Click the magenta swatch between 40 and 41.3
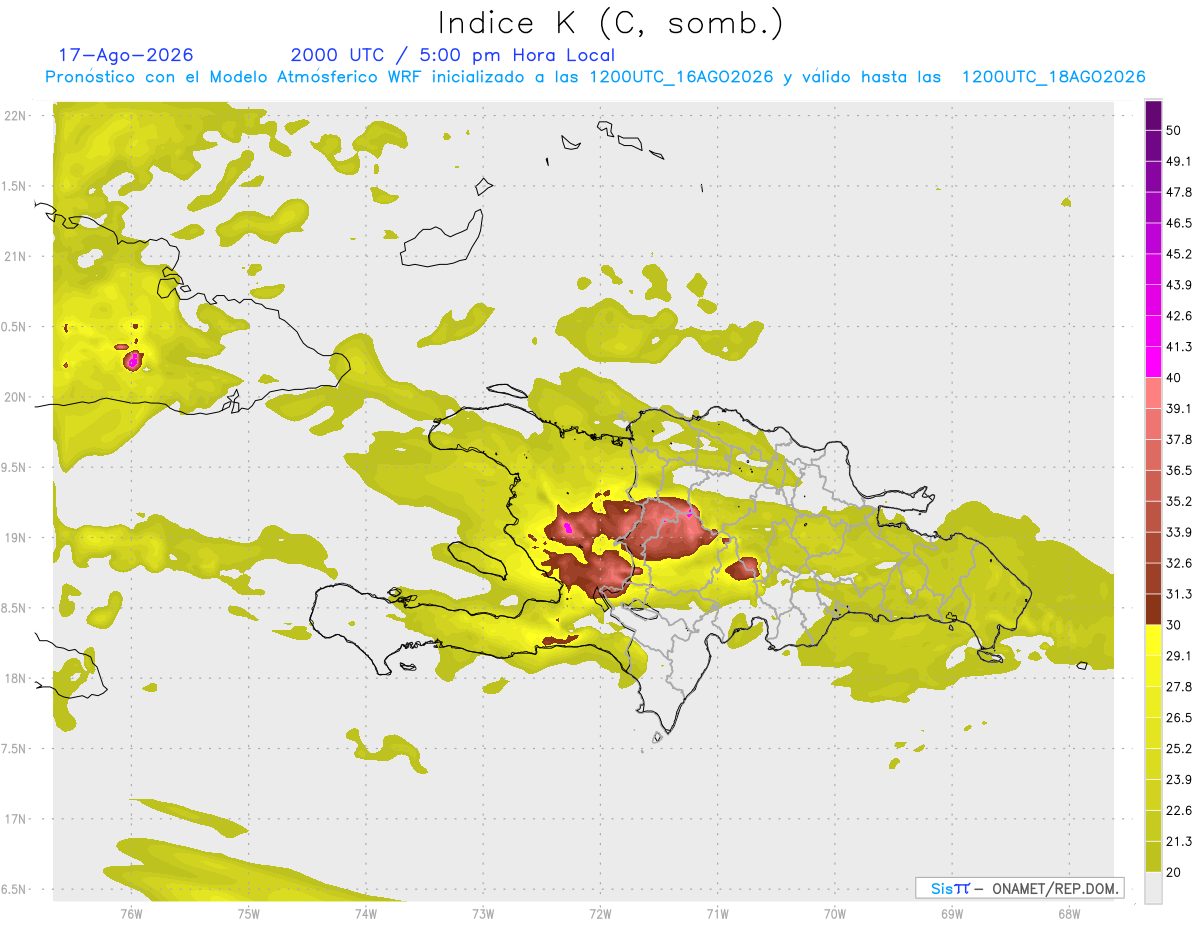 (1153, 362)
